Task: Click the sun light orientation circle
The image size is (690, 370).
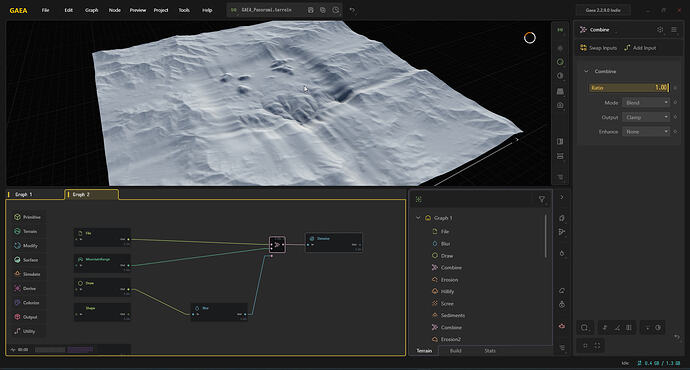Action: point(530,38)
